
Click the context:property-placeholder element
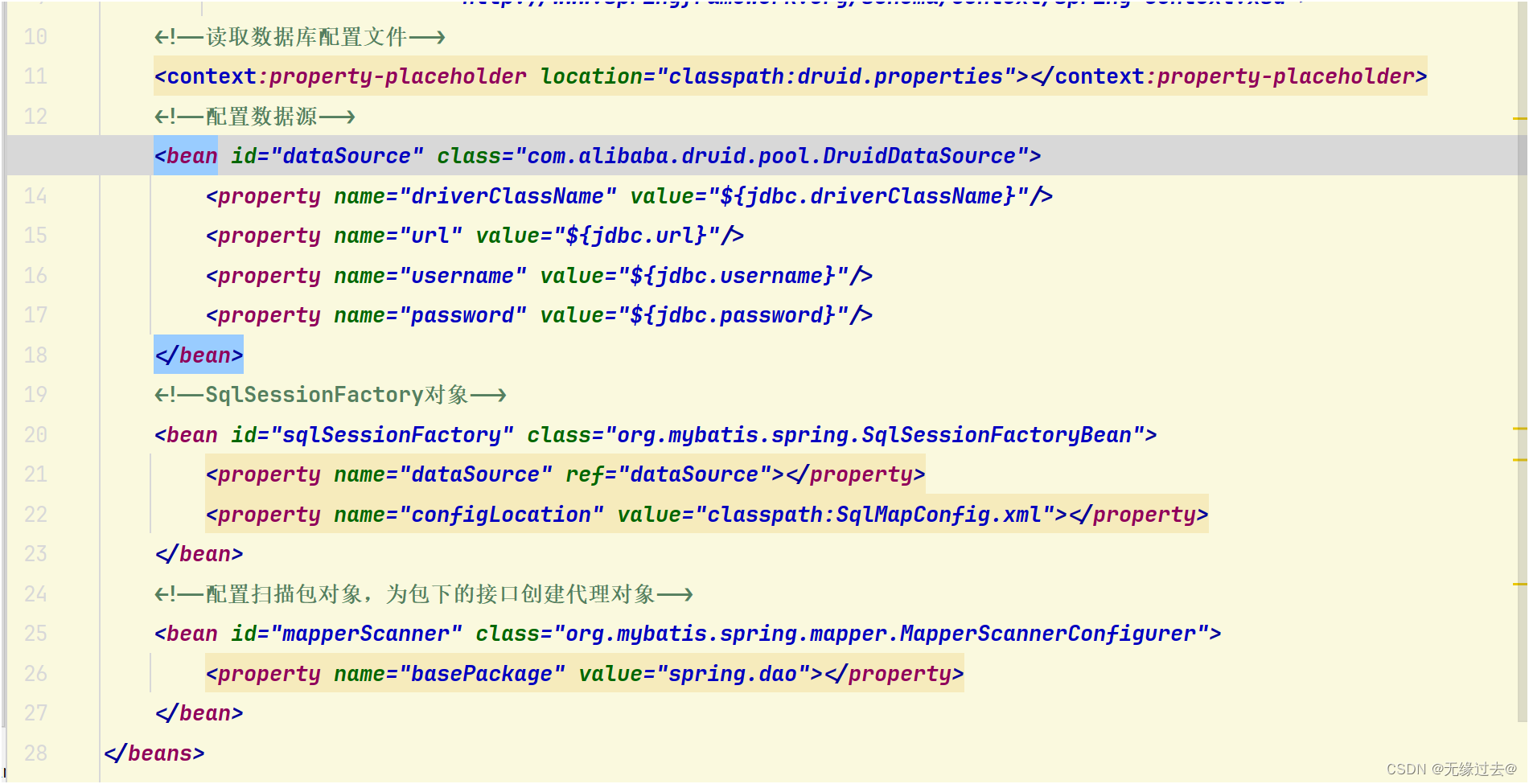pos(338,76)
